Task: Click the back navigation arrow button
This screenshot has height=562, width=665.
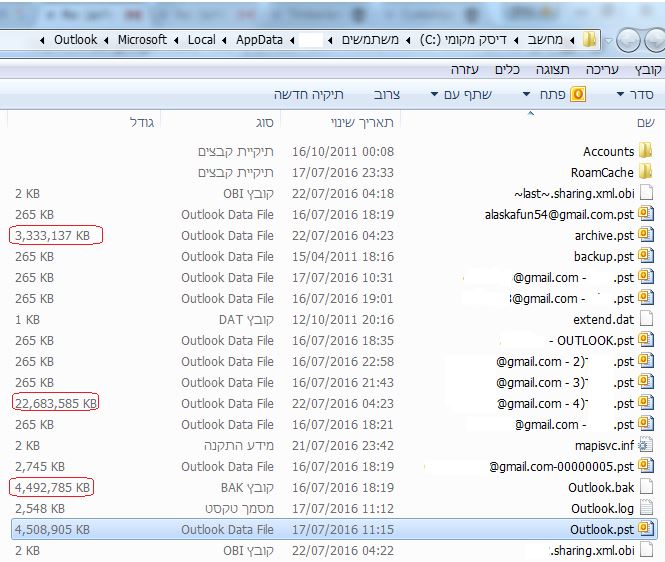Action: click(654, 41)
